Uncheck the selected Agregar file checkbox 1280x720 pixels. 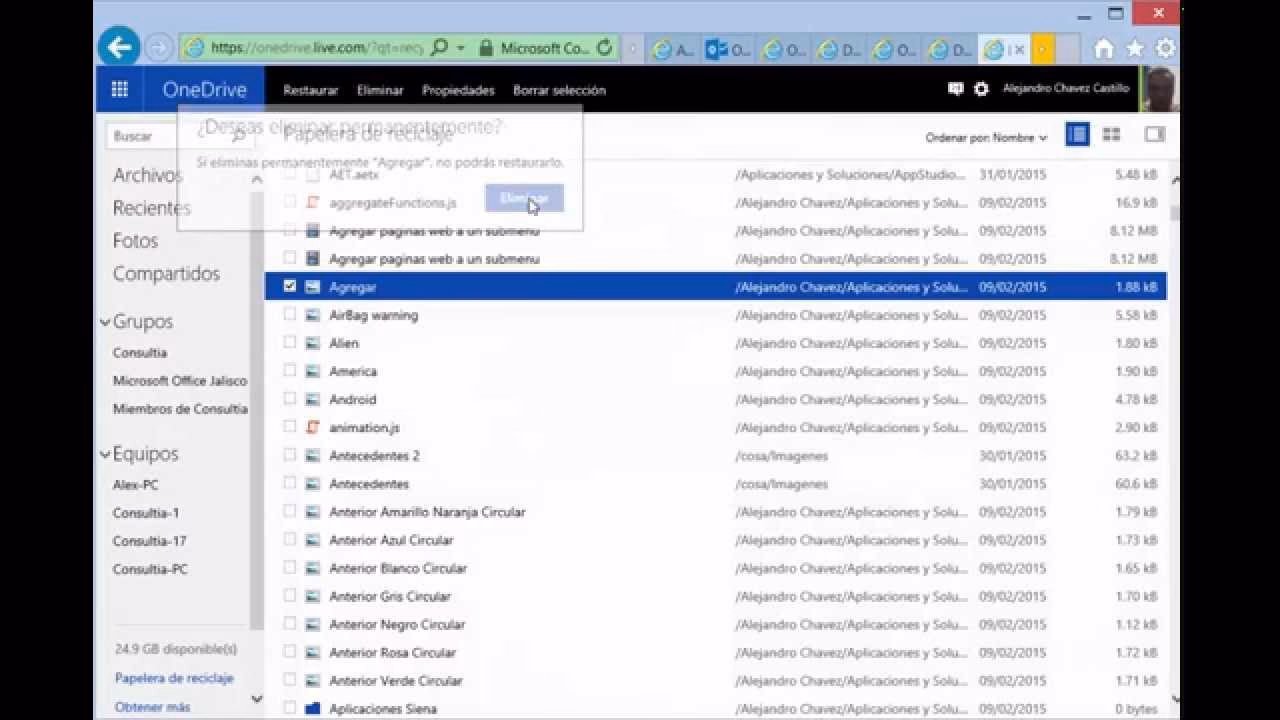click(290, 286)
